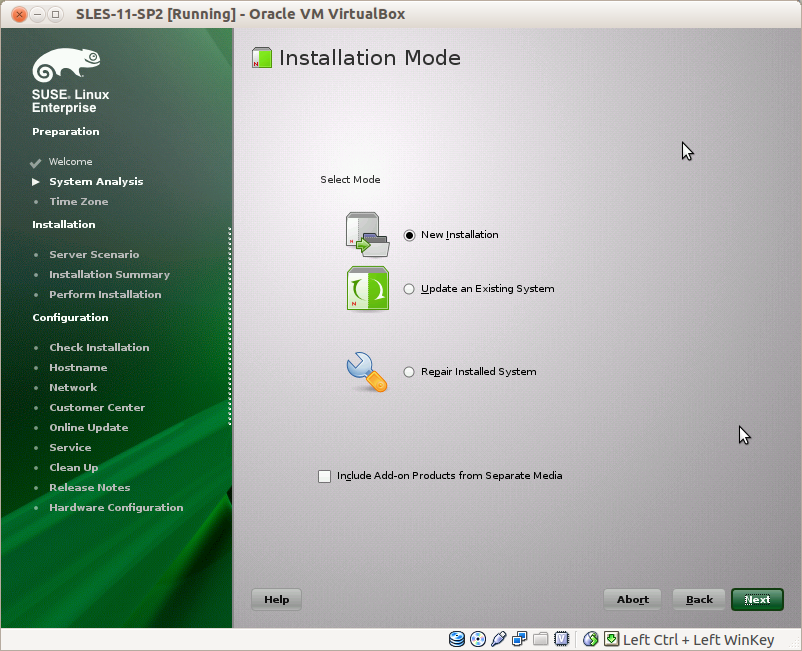
Task: Click the Configuration section heading
Action: pos(71,318)
